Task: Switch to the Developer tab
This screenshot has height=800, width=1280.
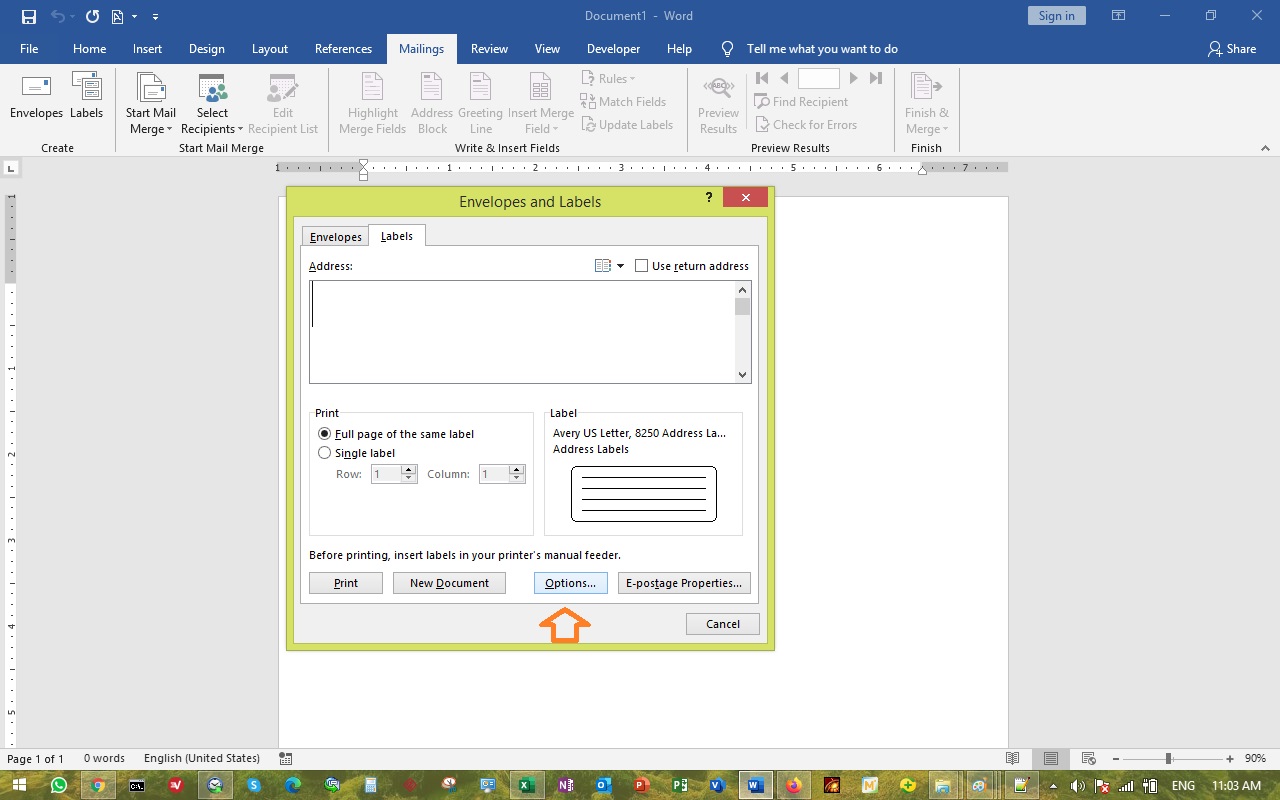Action: click(613, 48)
